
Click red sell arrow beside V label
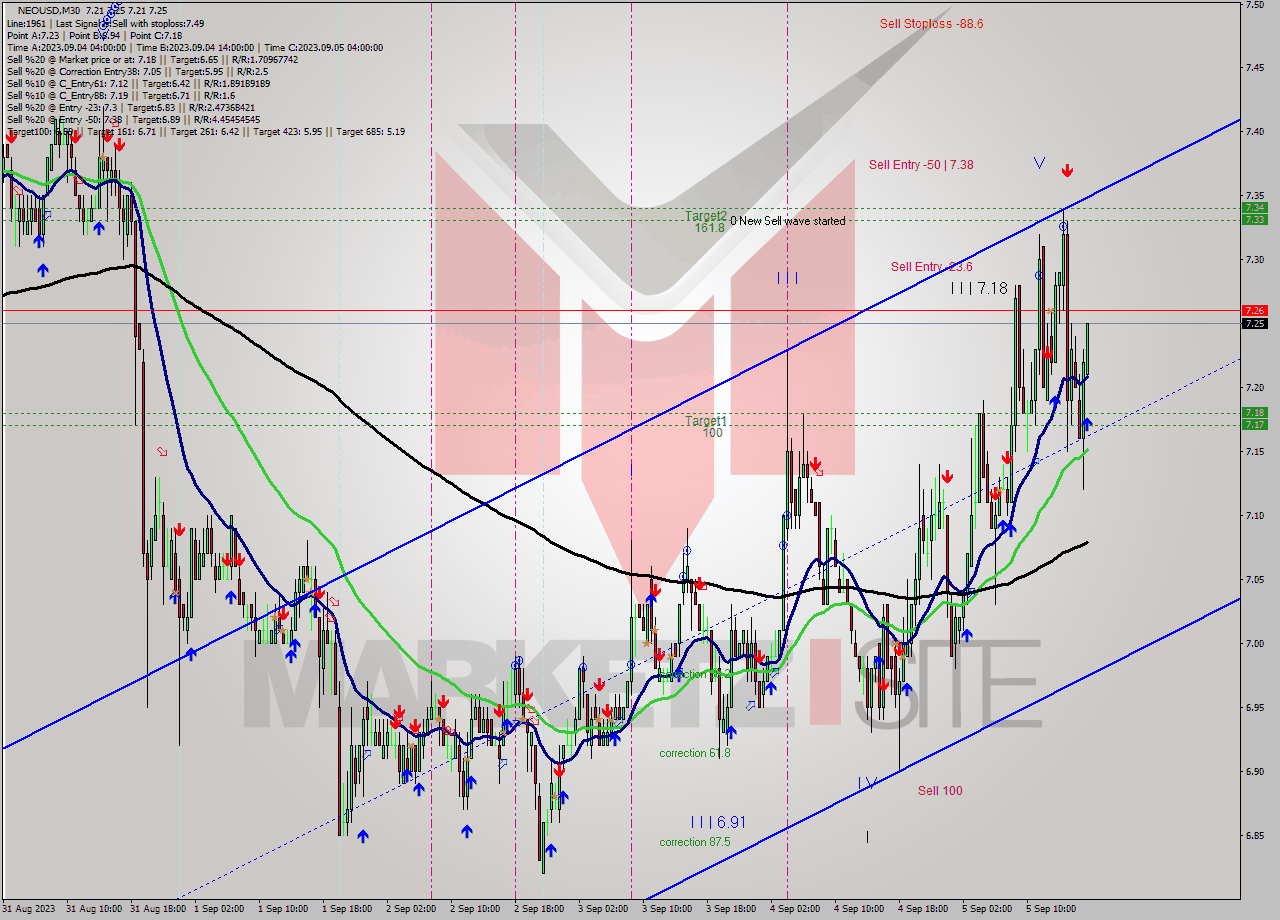pyautogui.click(x=1067, y=171)
